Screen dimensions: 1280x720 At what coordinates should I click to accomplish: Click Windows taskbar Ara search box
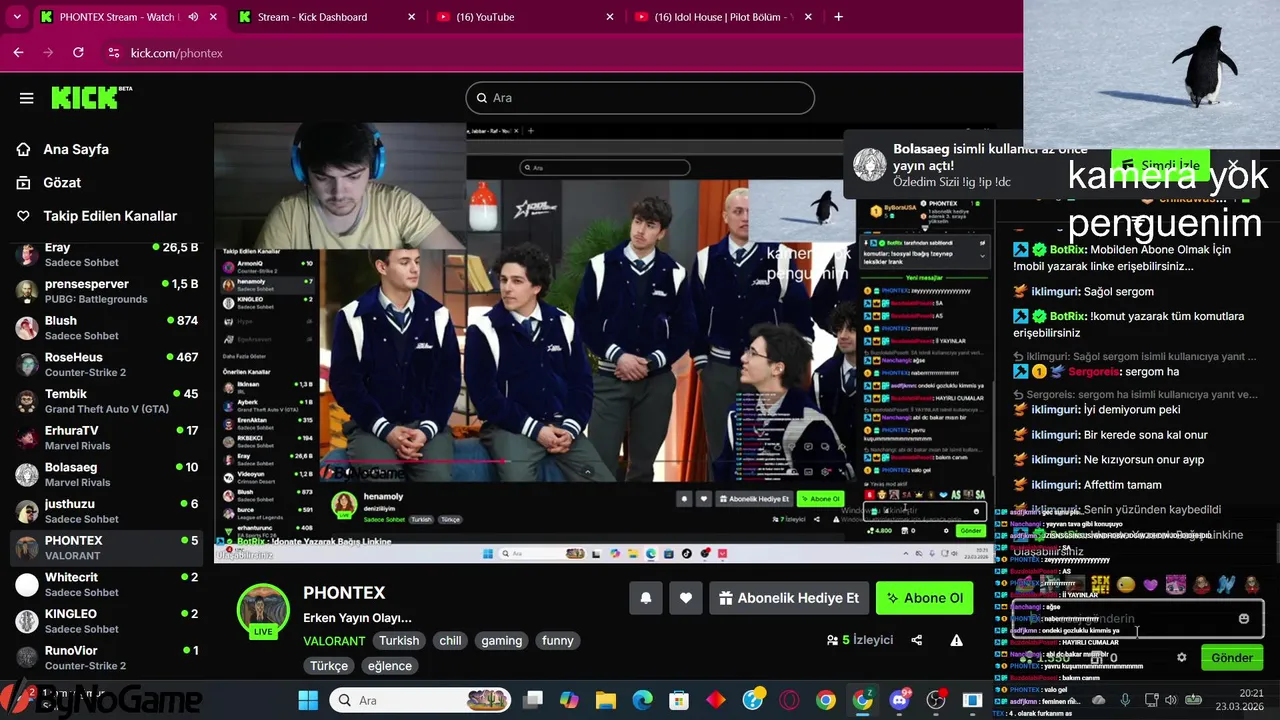(420, 700)
